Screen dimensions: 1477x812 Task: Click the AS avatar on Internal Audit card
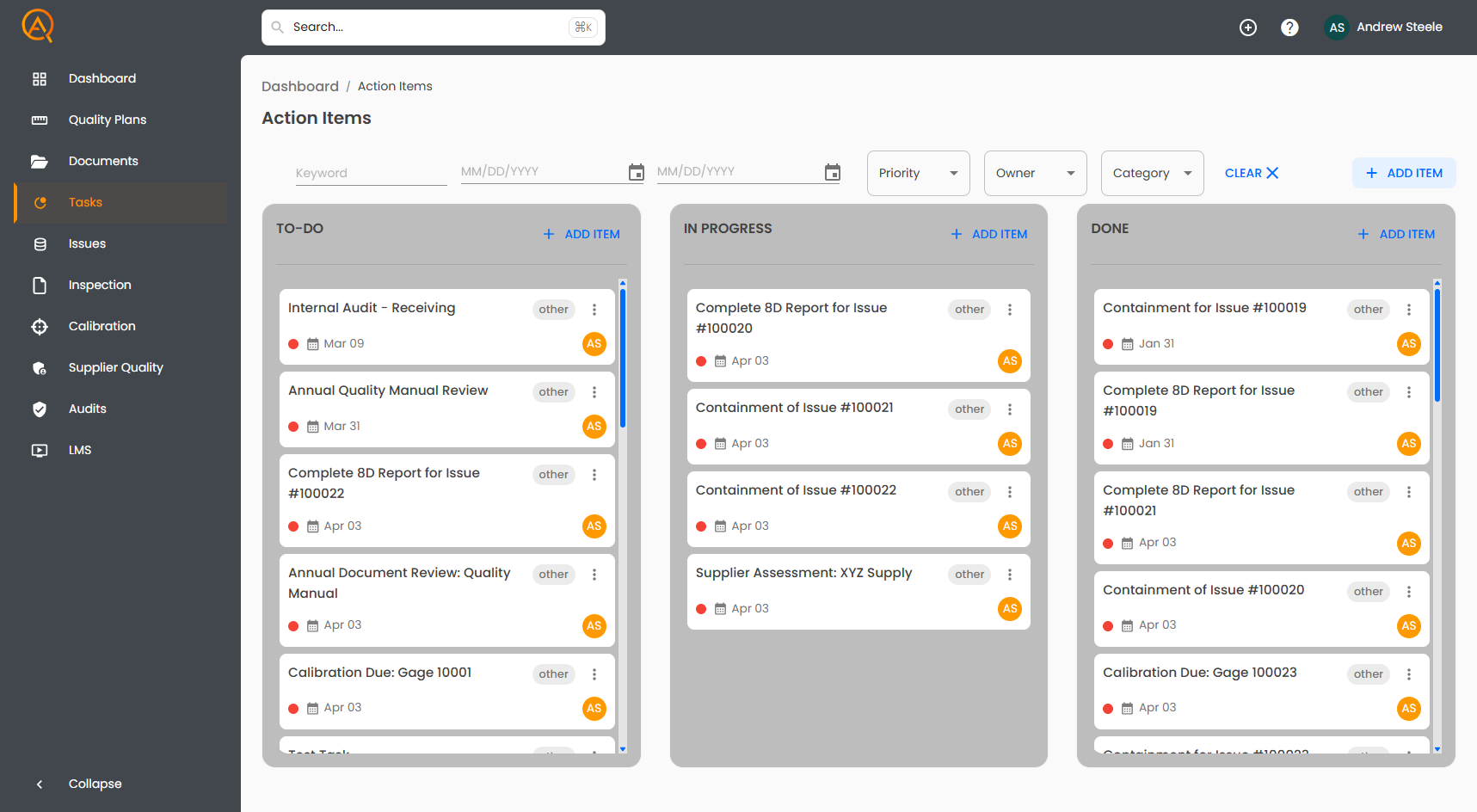[594, 344]
